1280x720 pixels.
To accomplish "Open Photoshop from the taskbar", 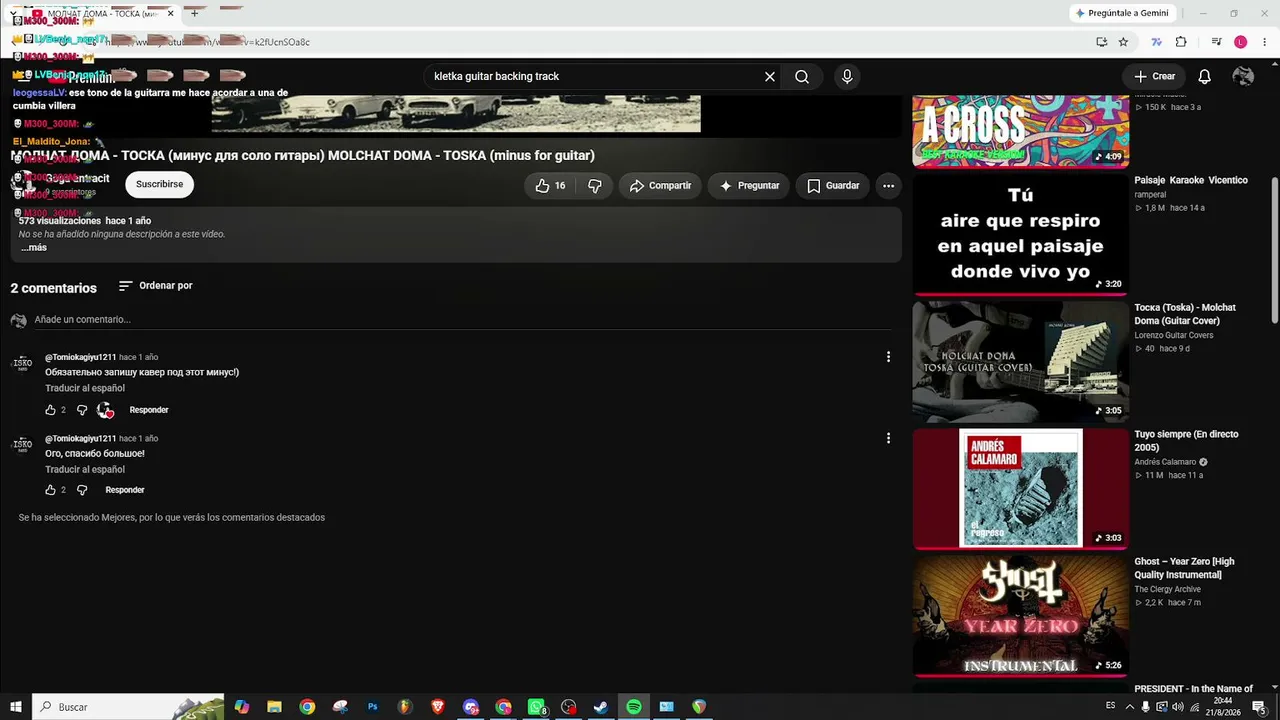I will (x=372, y=707).
